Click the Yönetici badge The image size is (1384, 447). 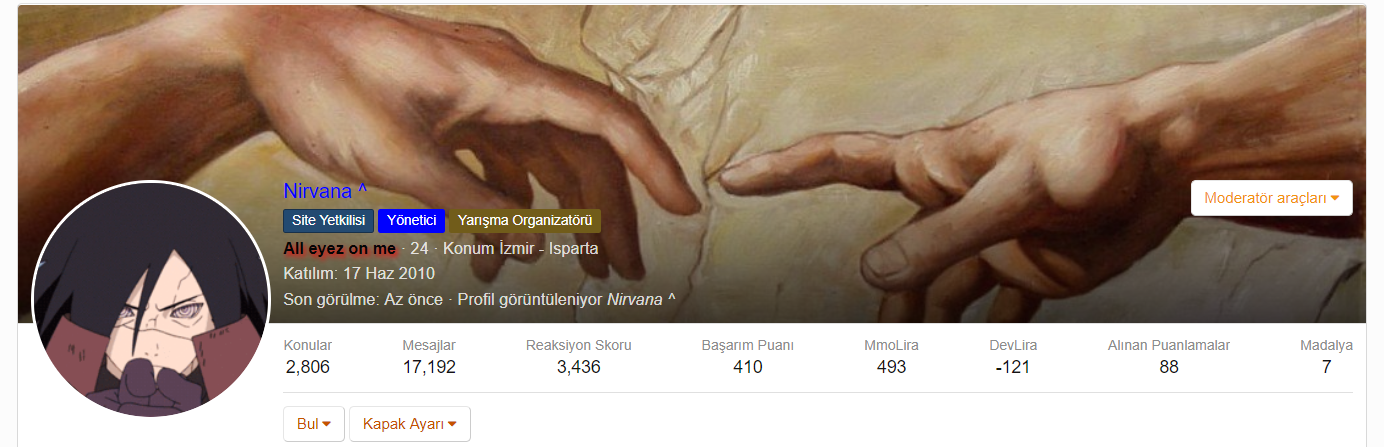(411, 221)
